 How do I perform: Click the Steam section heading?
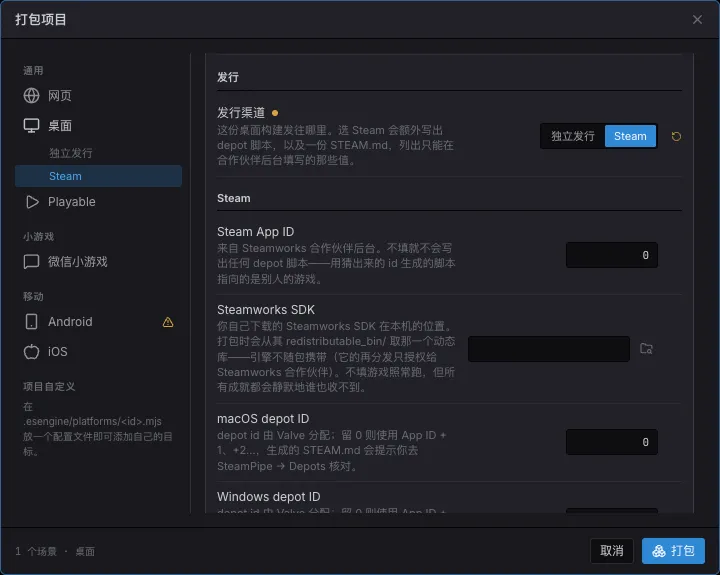[234, 198]
